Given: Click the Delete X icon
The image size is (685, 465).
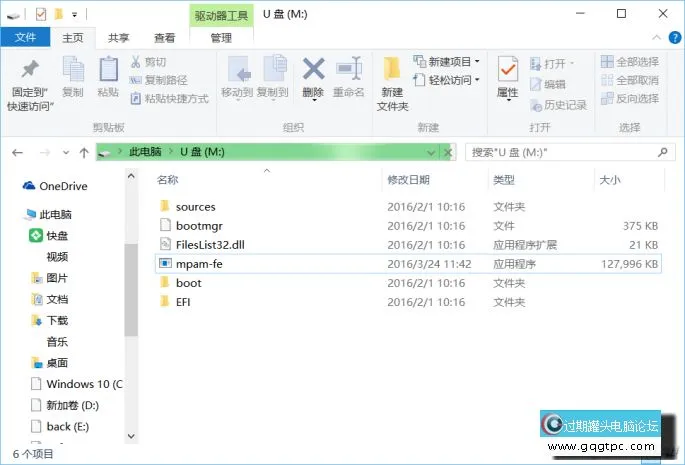Looking at the screenshot, I should coord(313,69).
